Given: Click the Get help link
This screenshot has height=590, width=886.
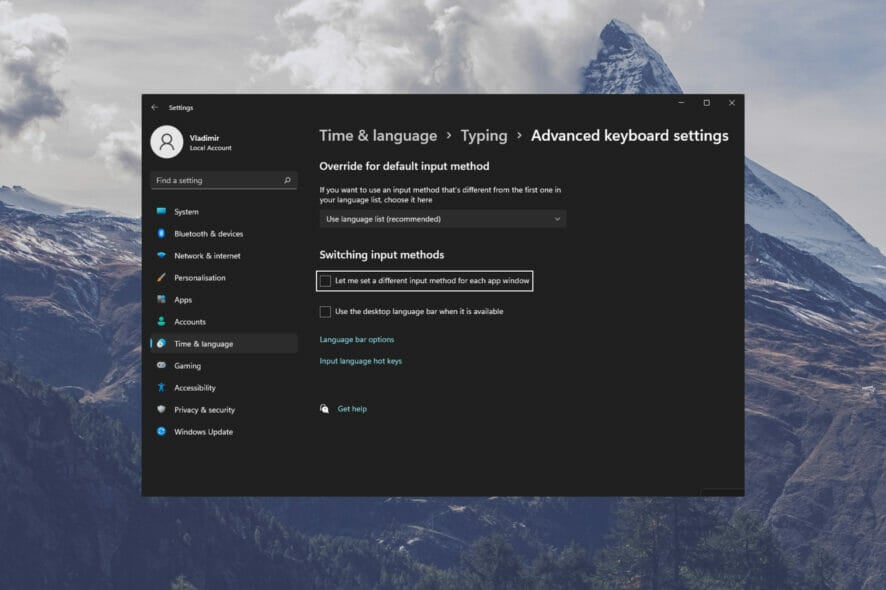Looking at the screenshot, I should point(352,409).
